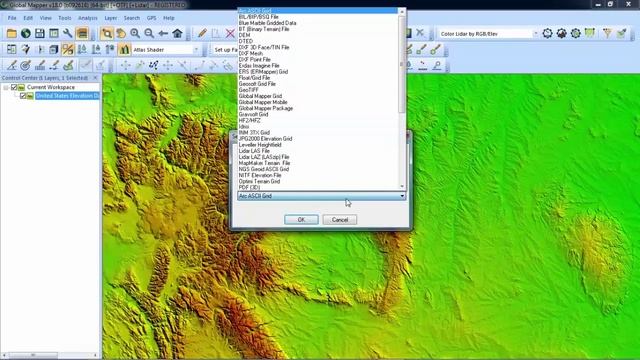This screenshot has width=640, height=360.
Task: Click the 3D cube view icon
Action: [x=53, y=49]
